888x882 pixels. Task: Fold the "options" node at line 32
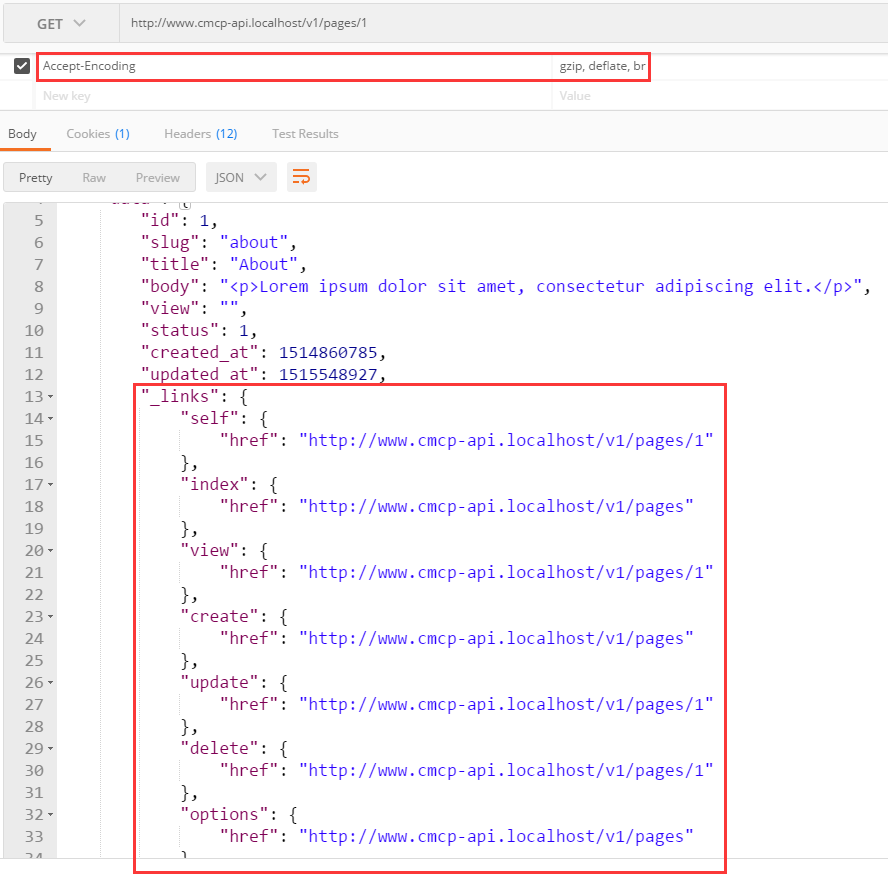click(50, 815)
